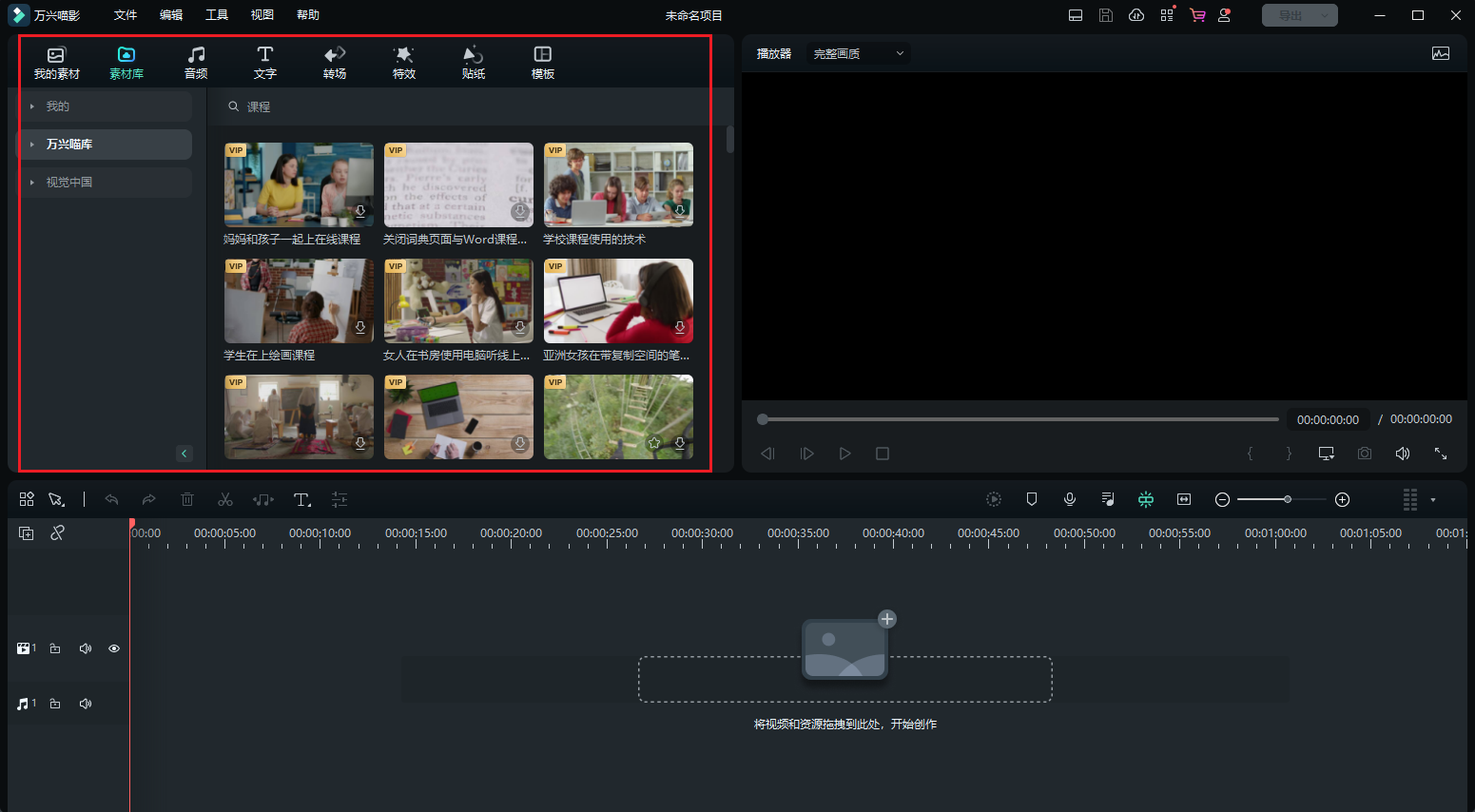Click the 导出 export button
This screenshot has width=1475, height=812.
(1291, 15)
